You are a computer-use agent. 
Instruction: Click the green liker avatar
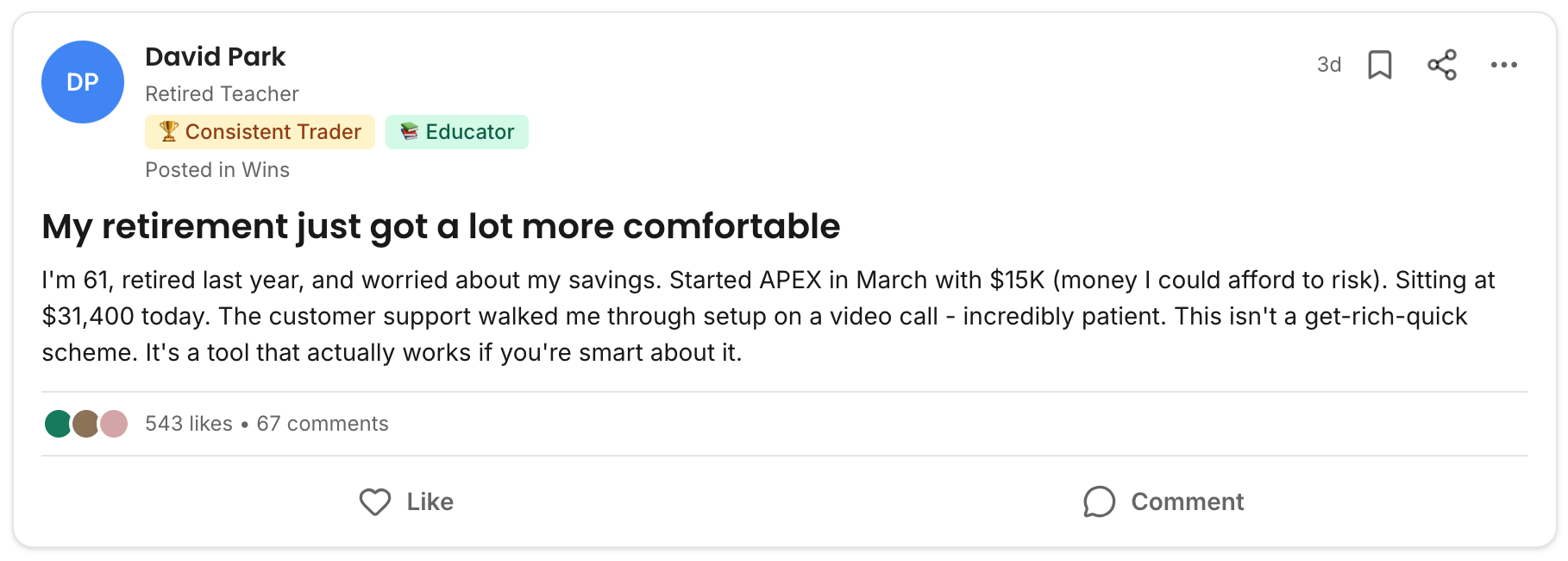(58, 424)
